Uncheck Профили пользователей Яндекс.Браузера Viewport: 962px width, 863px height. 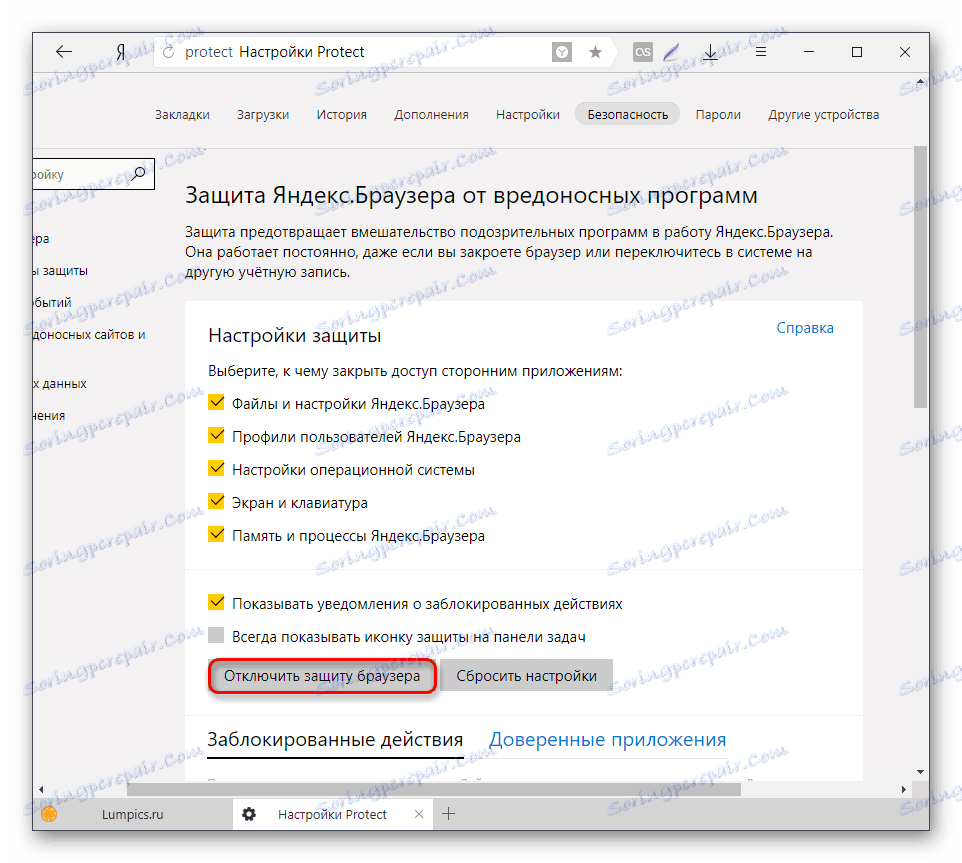point(216,435)
